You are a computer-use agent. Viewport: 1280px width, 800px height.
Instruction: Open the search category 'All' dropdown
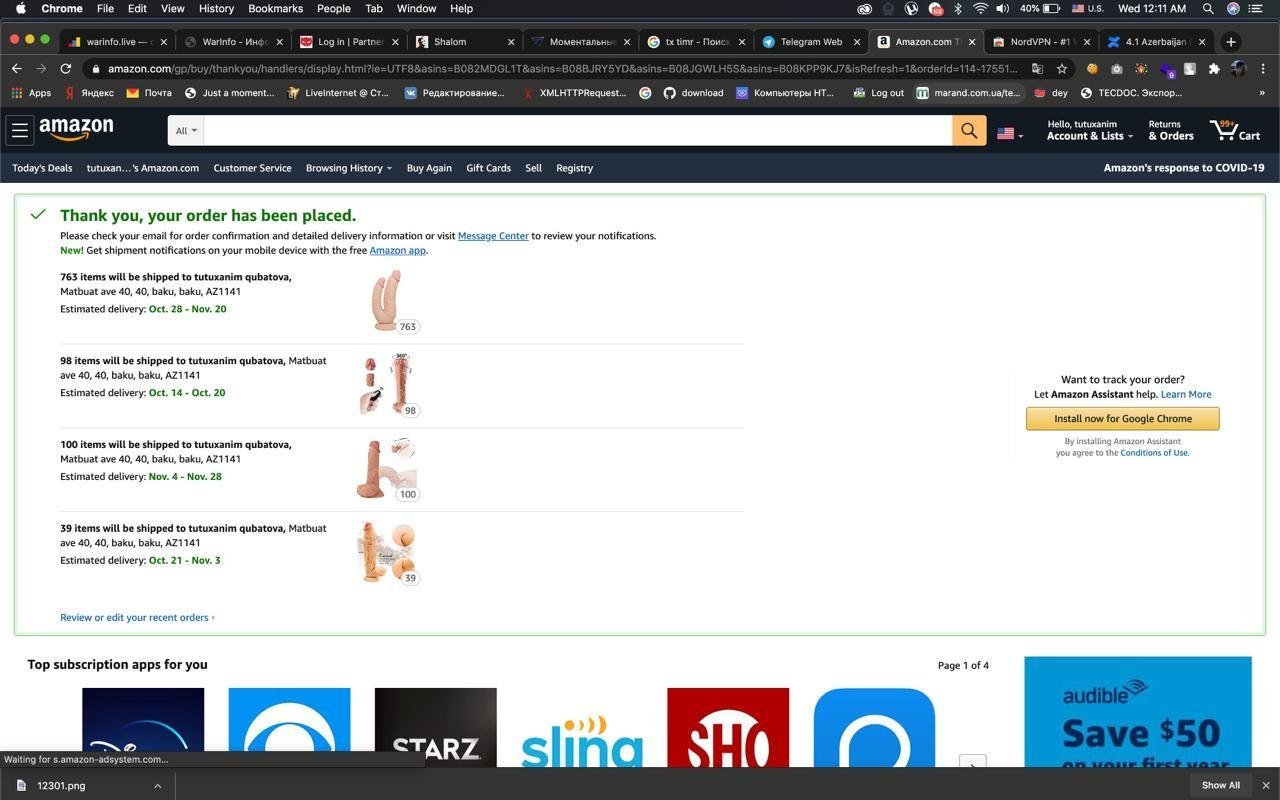pos(186,130)
